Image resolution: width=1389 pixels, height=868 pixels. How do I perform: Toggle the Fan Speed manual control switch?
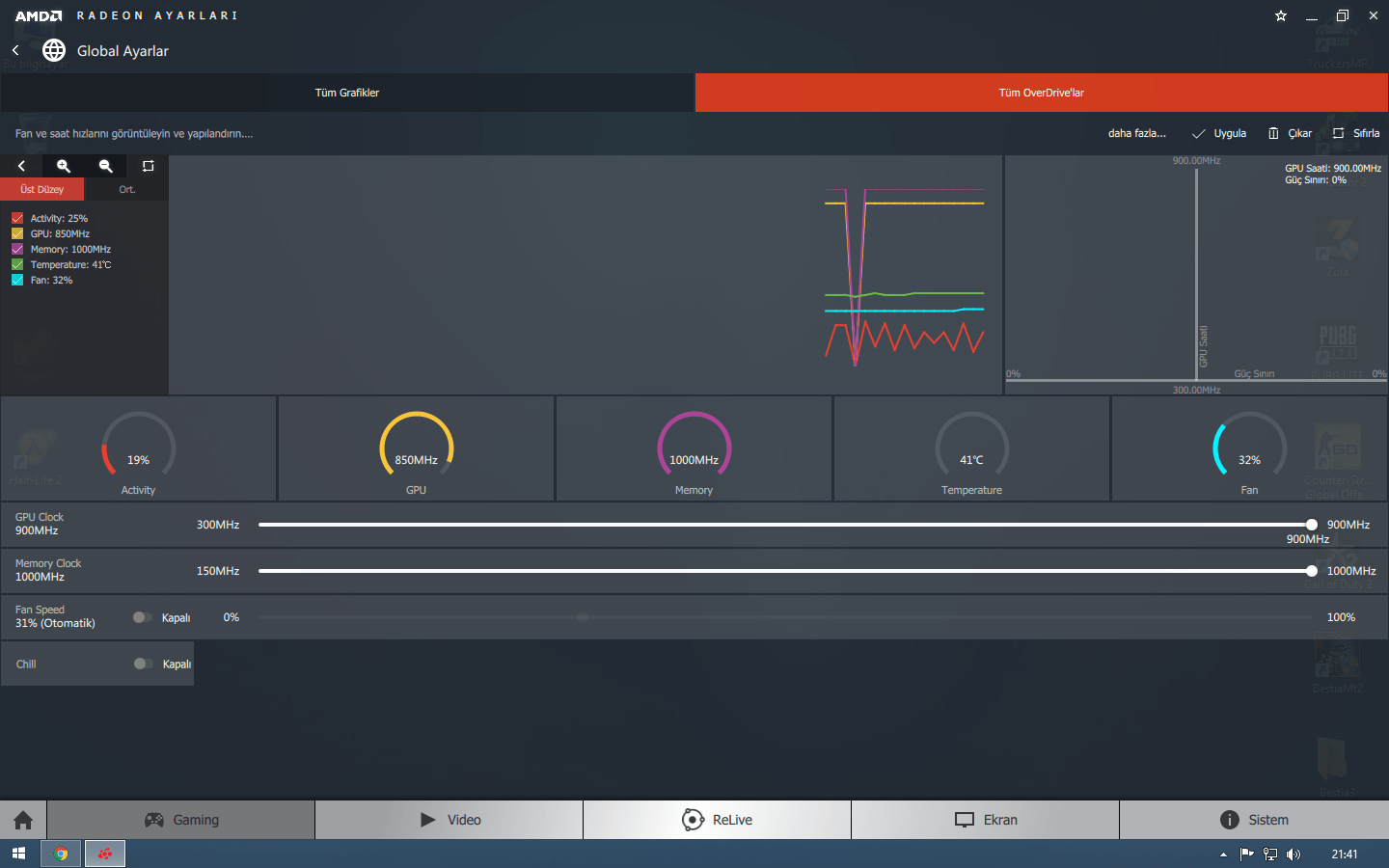pos(143,617)
